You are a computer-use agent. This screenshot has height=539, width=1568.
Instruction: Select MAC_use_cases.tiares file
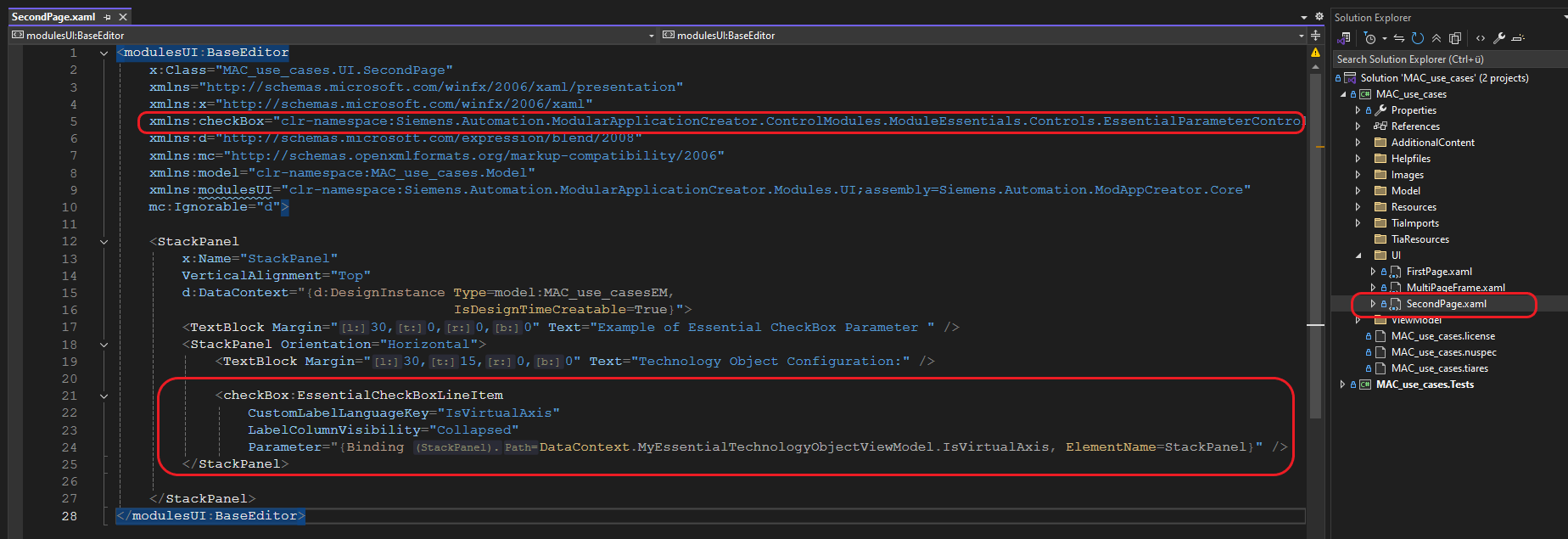click(1439, 368)
